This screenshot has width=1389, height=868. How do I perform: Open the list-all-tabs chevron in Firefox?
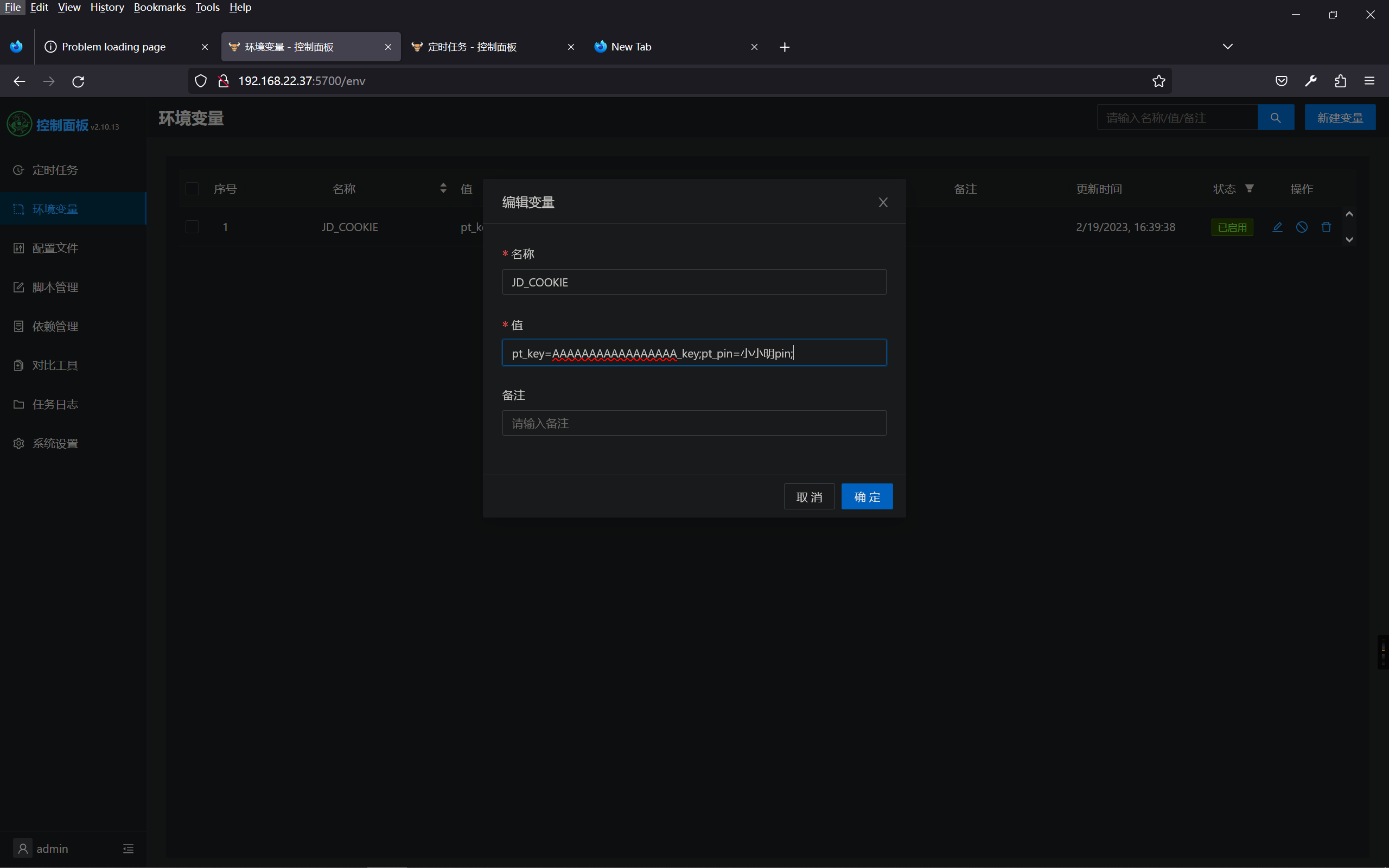[x=1228, y=46]
